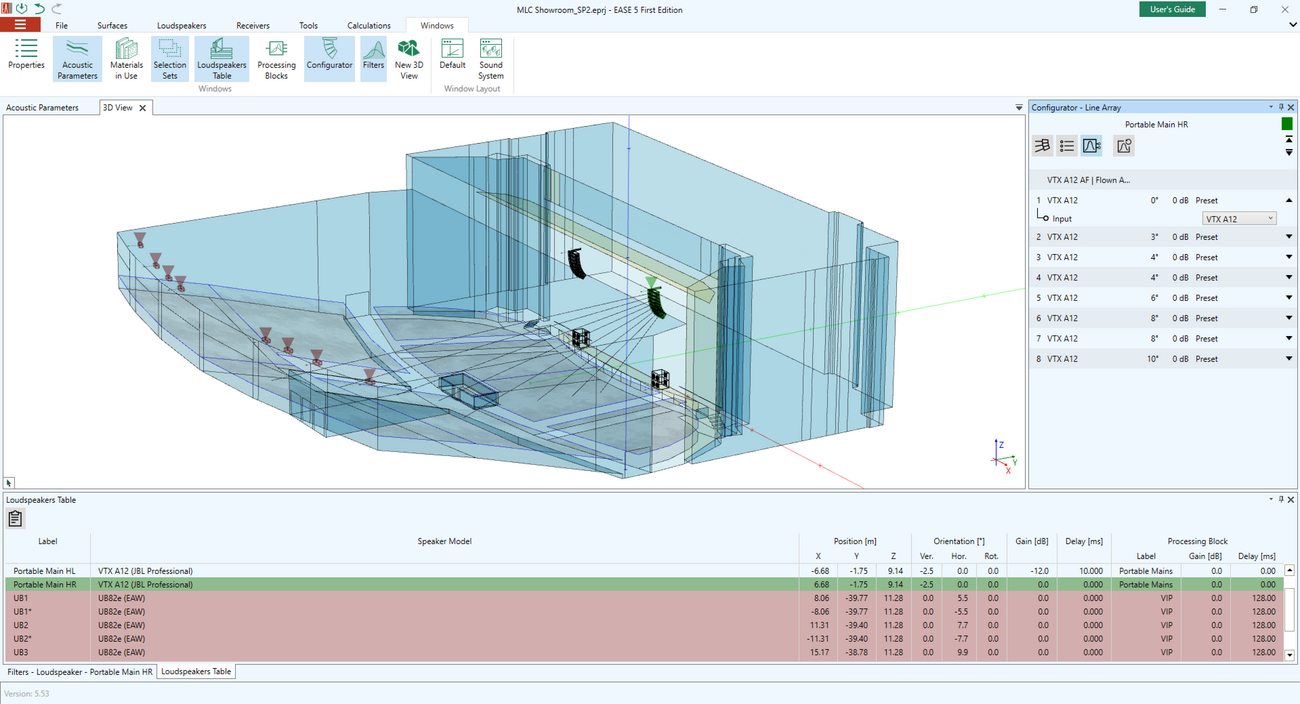Switch to the Acoustic Parameters document tab

coord(42,108)
